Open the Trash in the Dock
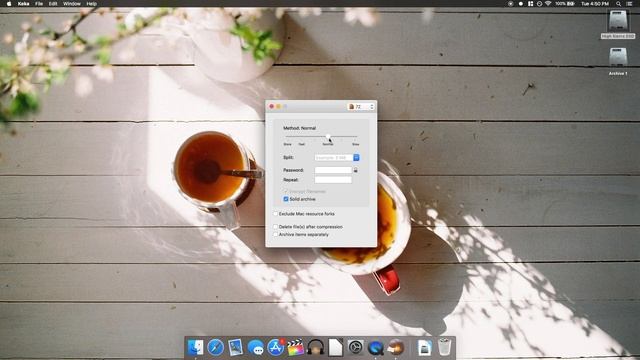The height and width of the screenshot is (360, 640). (444, 347)
